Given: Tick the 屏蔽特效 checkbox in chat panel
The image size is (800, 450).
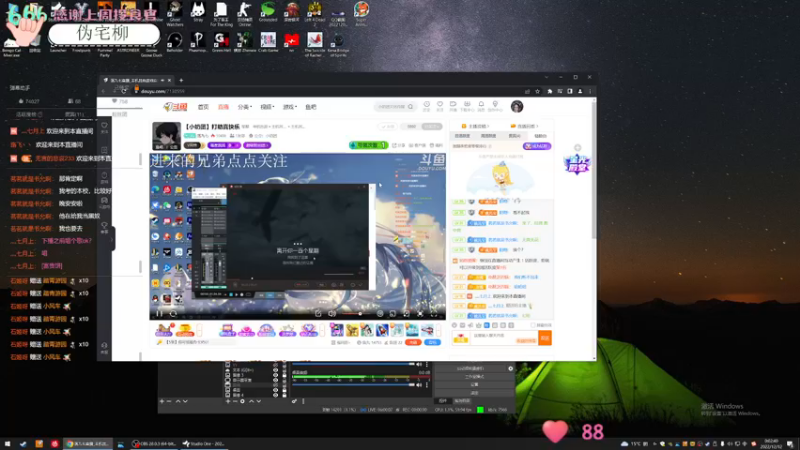Looking at the screenshot, I should [533, 325].
